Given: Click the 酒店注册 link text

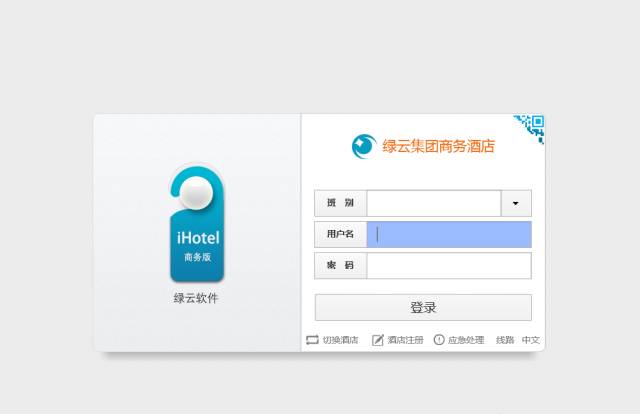Looking at the screenshot, I should (405, 340).
